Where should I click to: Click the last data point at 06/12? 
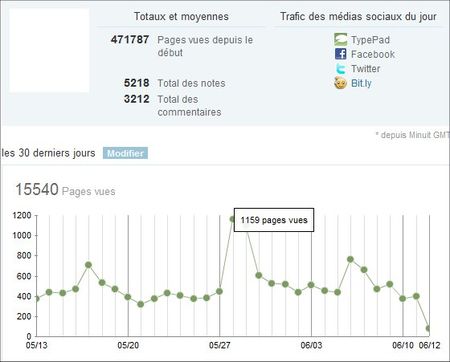429,329
